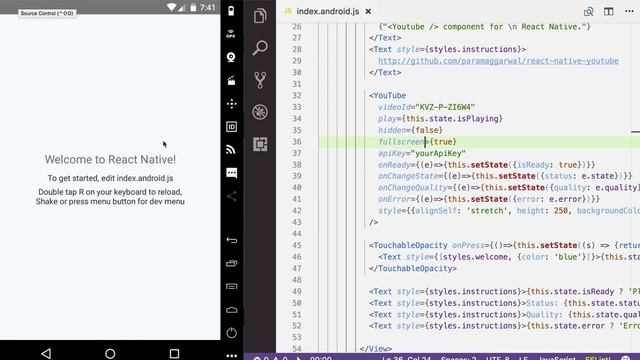Click the 'Quality:' text on line 51
This screenshot has height=360, width=640.
coord(544,315)
